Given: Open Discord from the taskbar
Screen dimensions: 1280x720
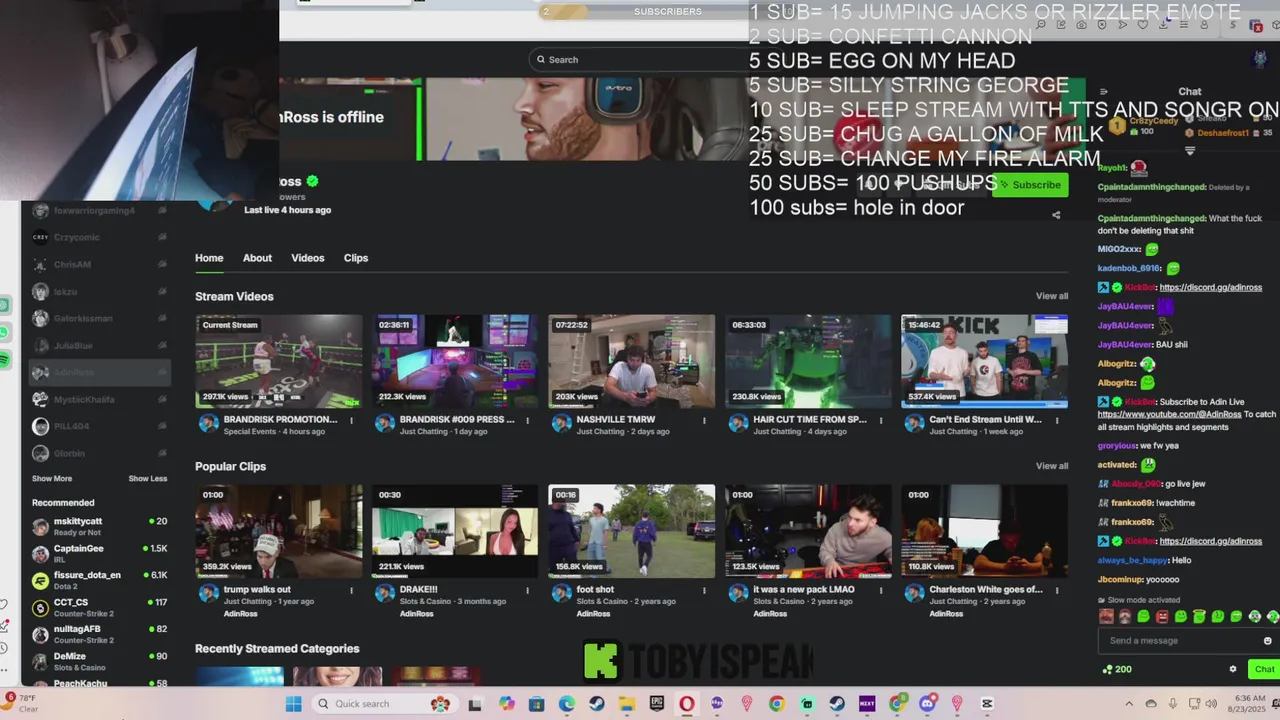Looking at the screenshot, I should click(x=927, y=704).
